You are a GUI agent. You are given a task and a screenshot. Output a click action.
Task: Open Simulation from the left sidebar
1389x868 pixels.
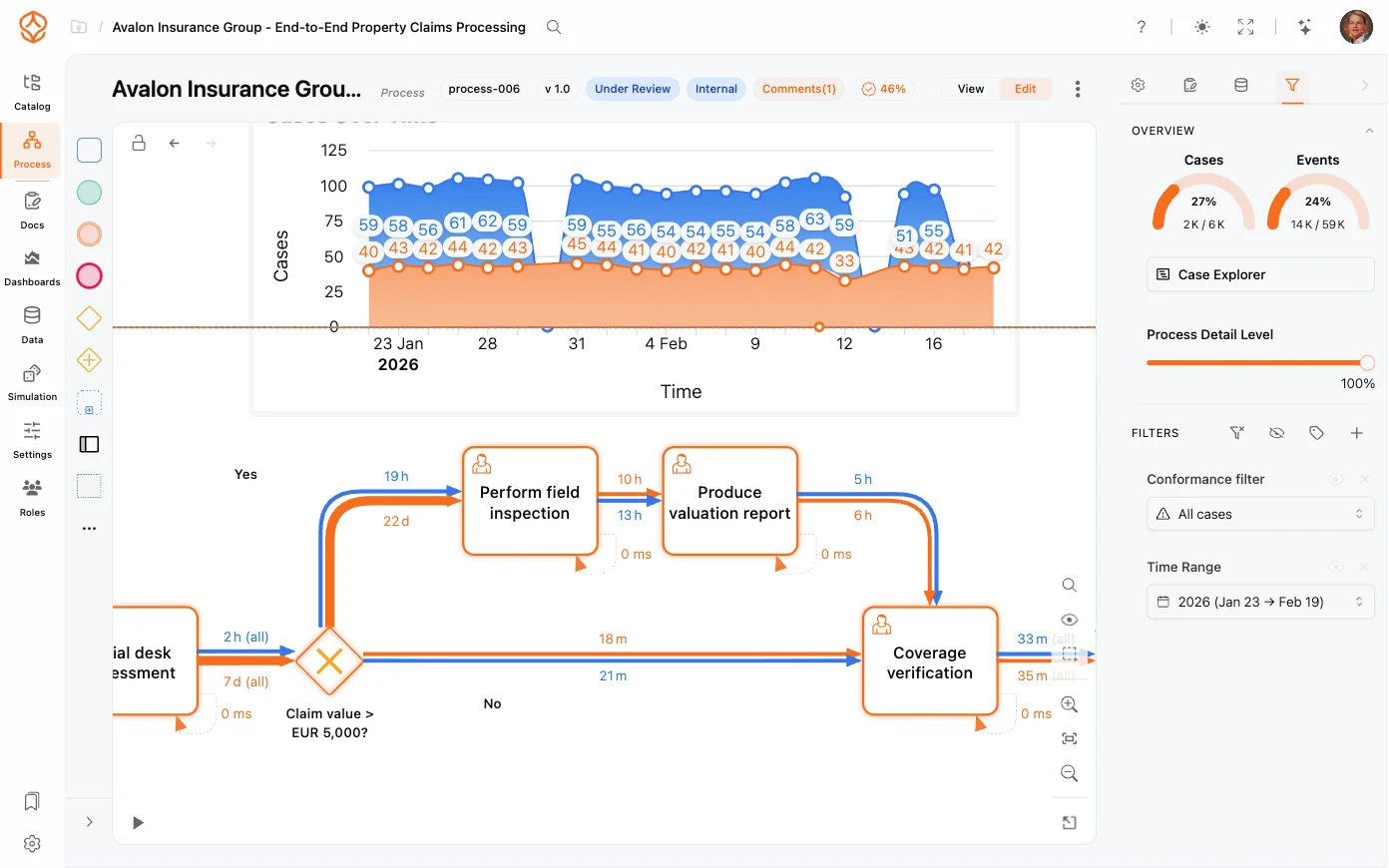click(x=32, y=383)
